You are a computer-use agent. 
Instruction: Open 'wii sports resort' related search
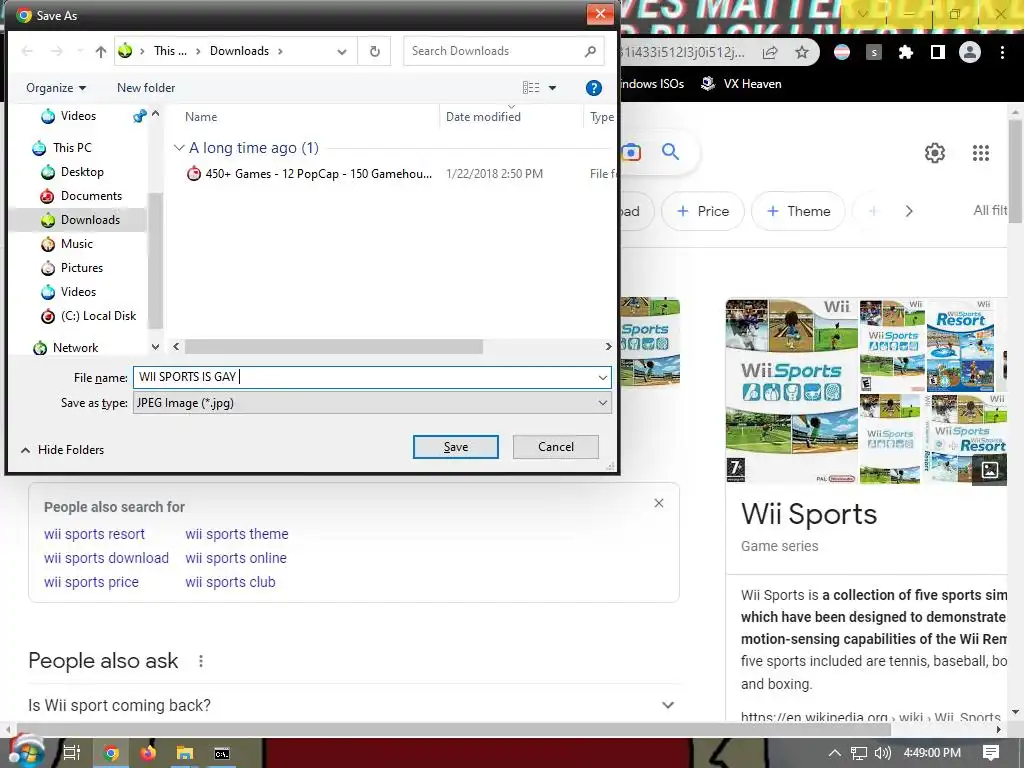94,534
